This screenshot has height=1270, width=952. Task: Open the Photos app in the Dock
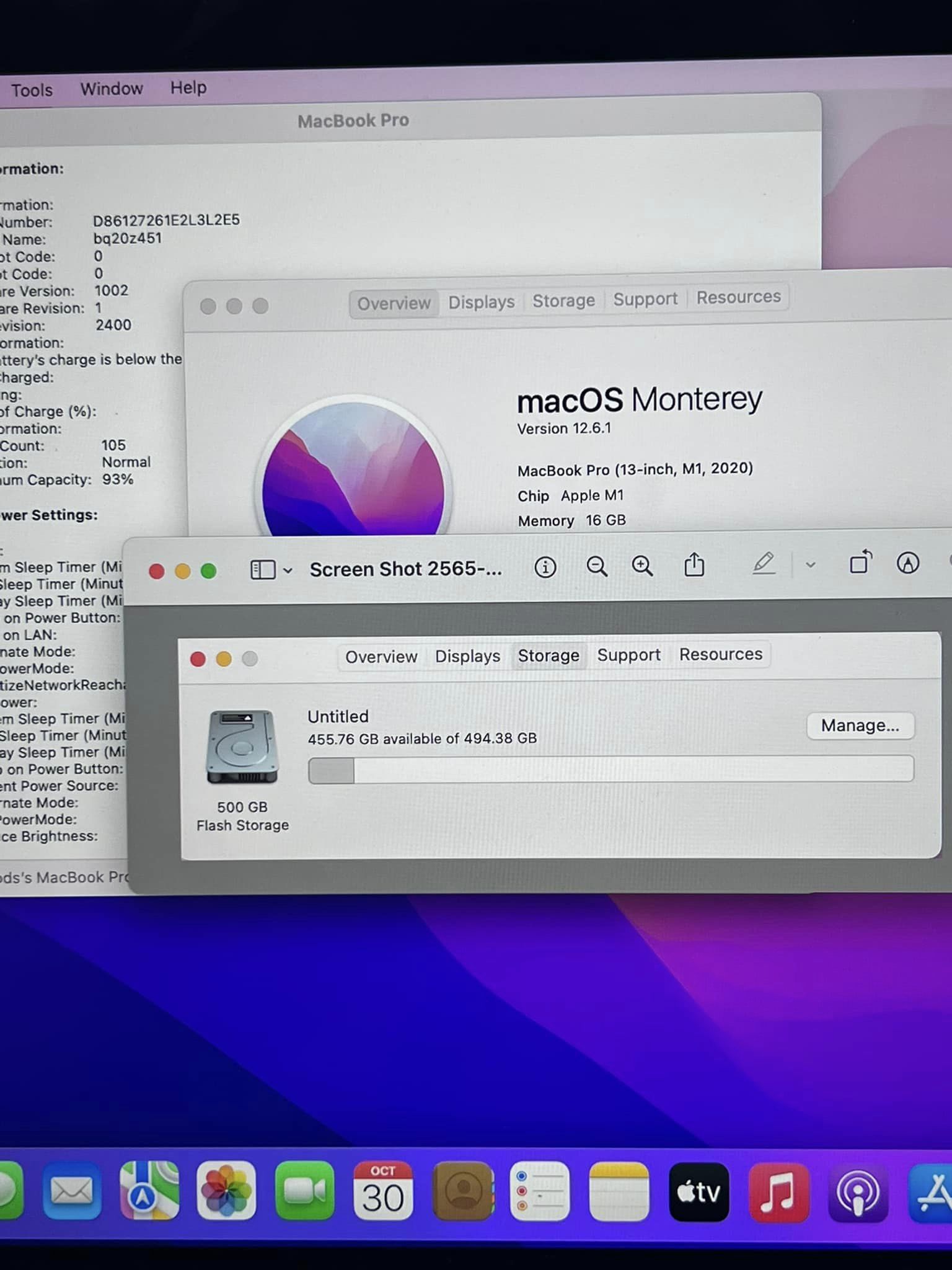click(226, 1191)
